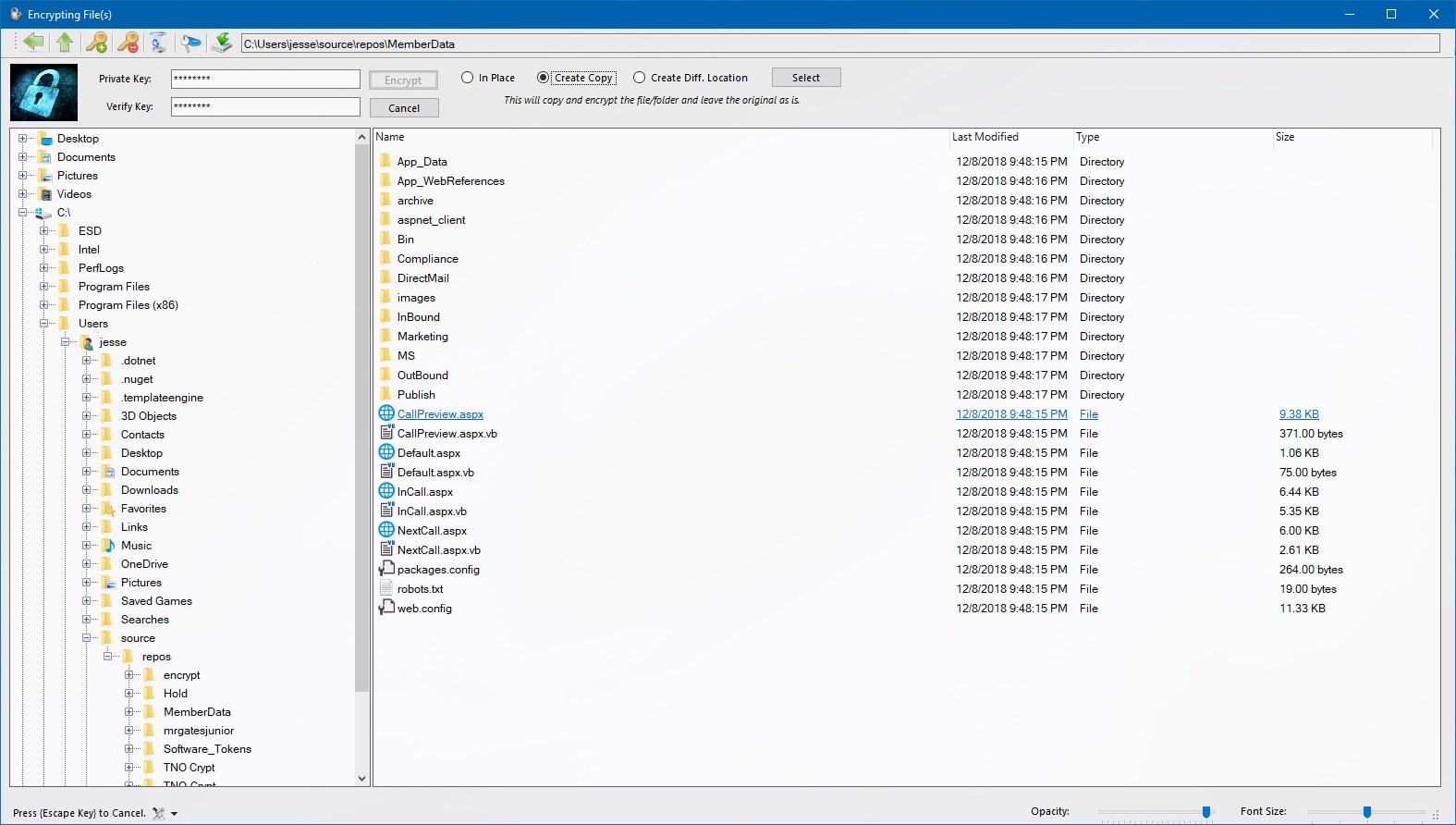Click the CallPreview.aspx.vb file icon
This screenshot has width=1456, height=825.
(x=386, y=433)
